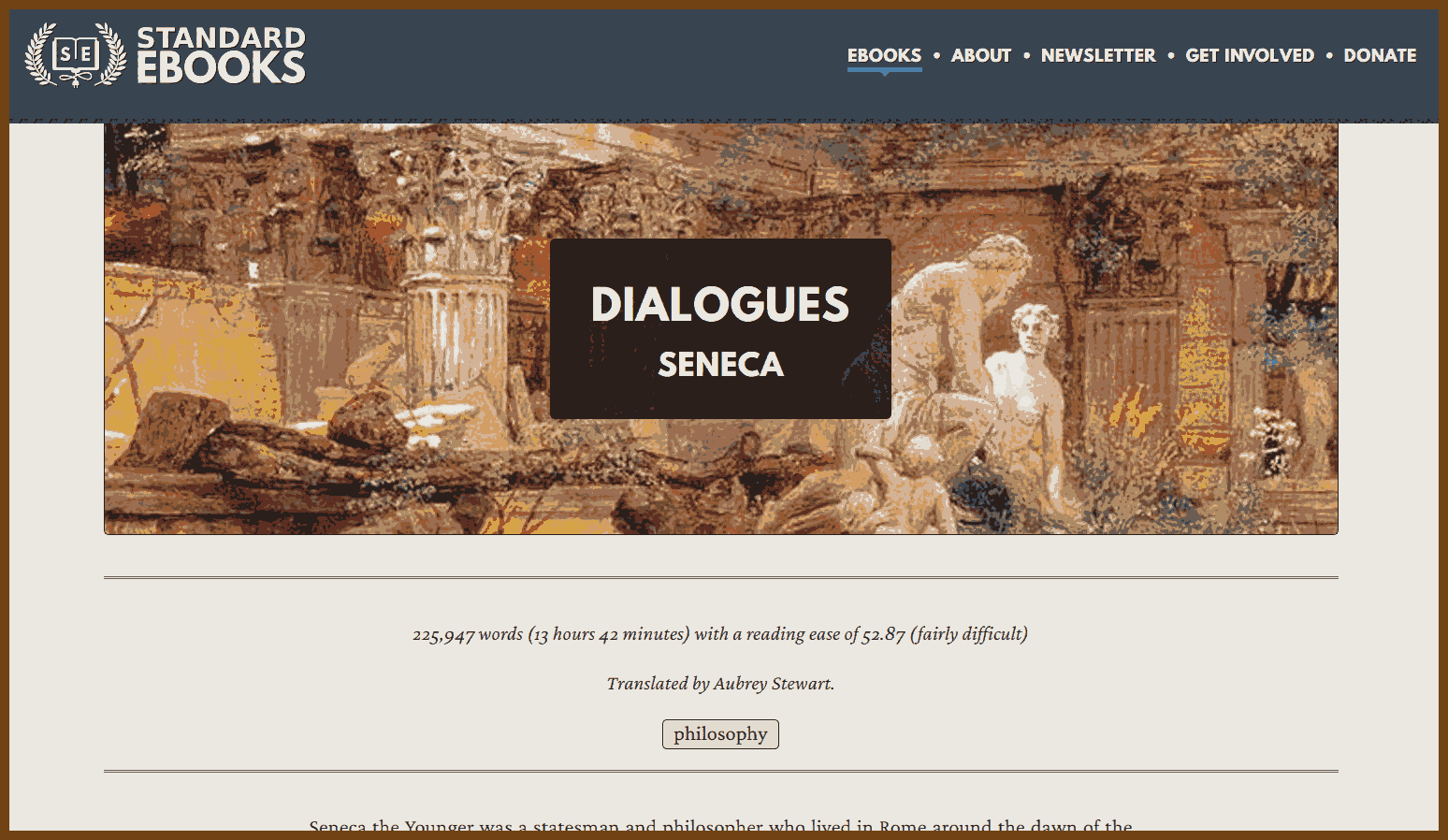
Task: Click the Dialogues title heading
Action: 720,305
